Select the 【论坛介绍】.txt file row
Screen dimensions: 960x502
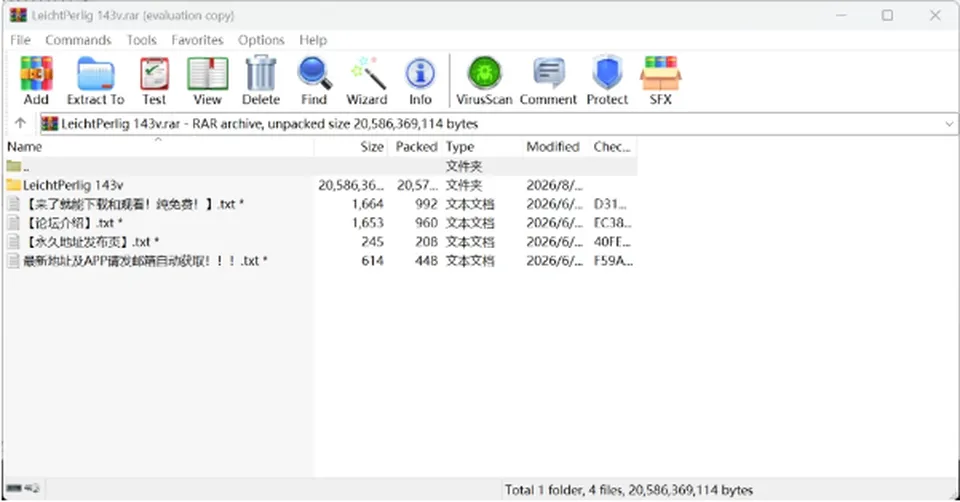pyautogui.click(x=321, y=223)
